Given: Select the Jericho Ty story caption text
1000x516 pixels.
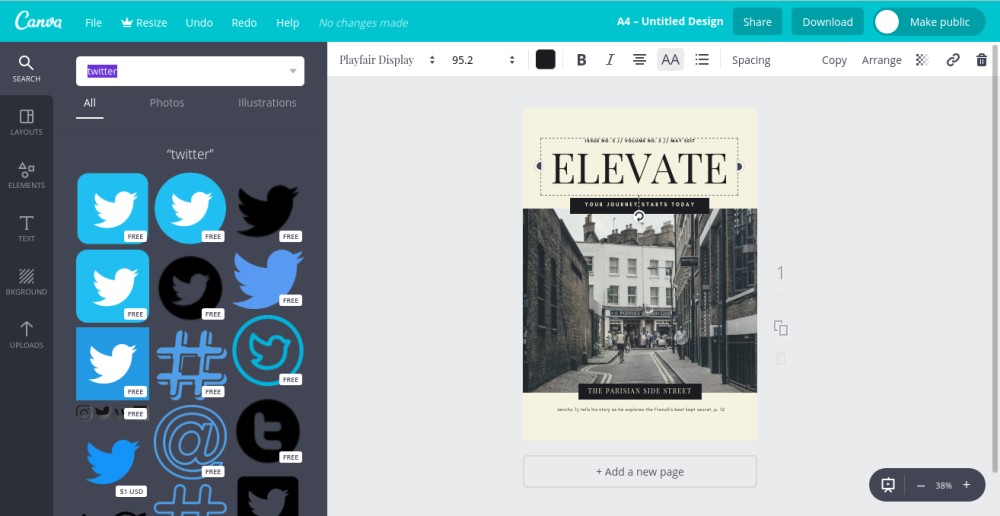Looking at the screenshot, I should [x=640, y=409].
